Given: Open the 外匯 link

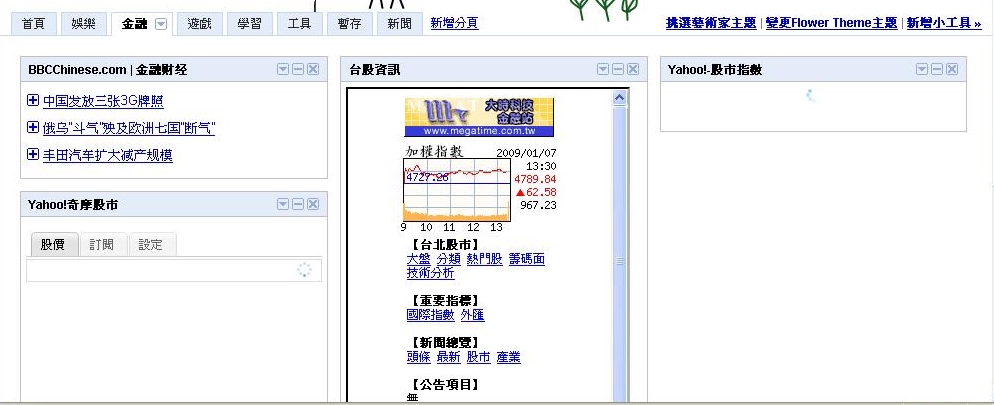Looking at the screenshot, I should [x=472, y=314].
